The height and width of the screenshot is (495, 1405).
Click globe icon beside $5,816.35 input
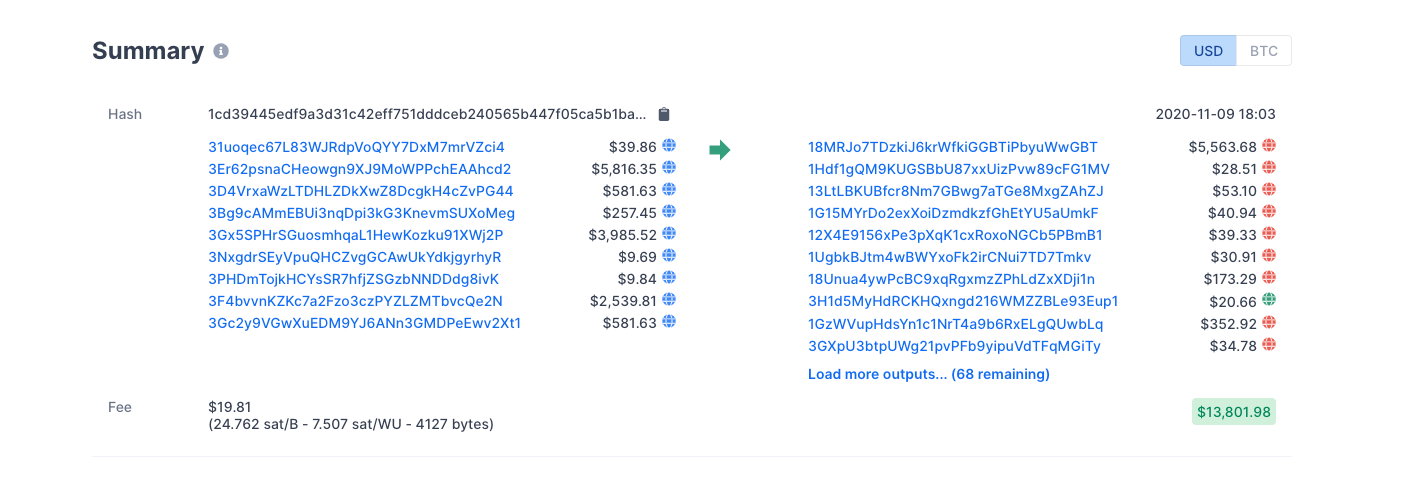tap(670, 168)
